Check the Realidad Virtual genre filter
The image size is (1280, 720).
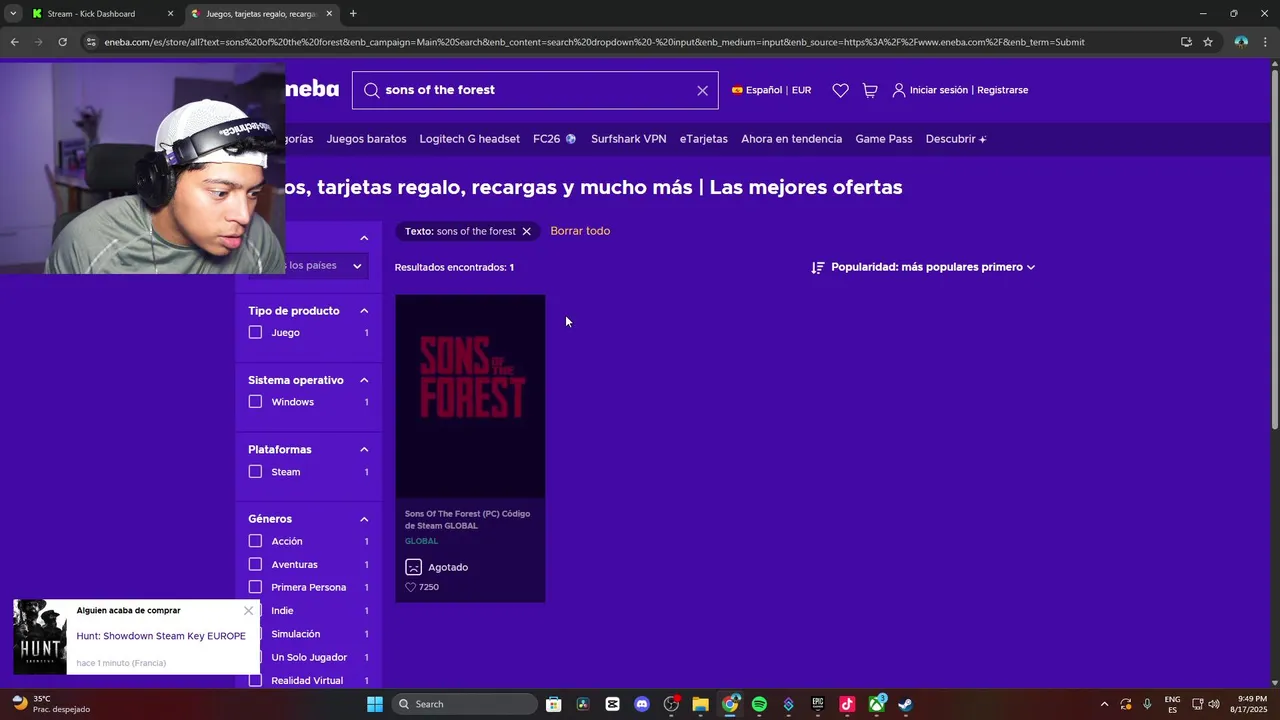click(x=255, y=680)
